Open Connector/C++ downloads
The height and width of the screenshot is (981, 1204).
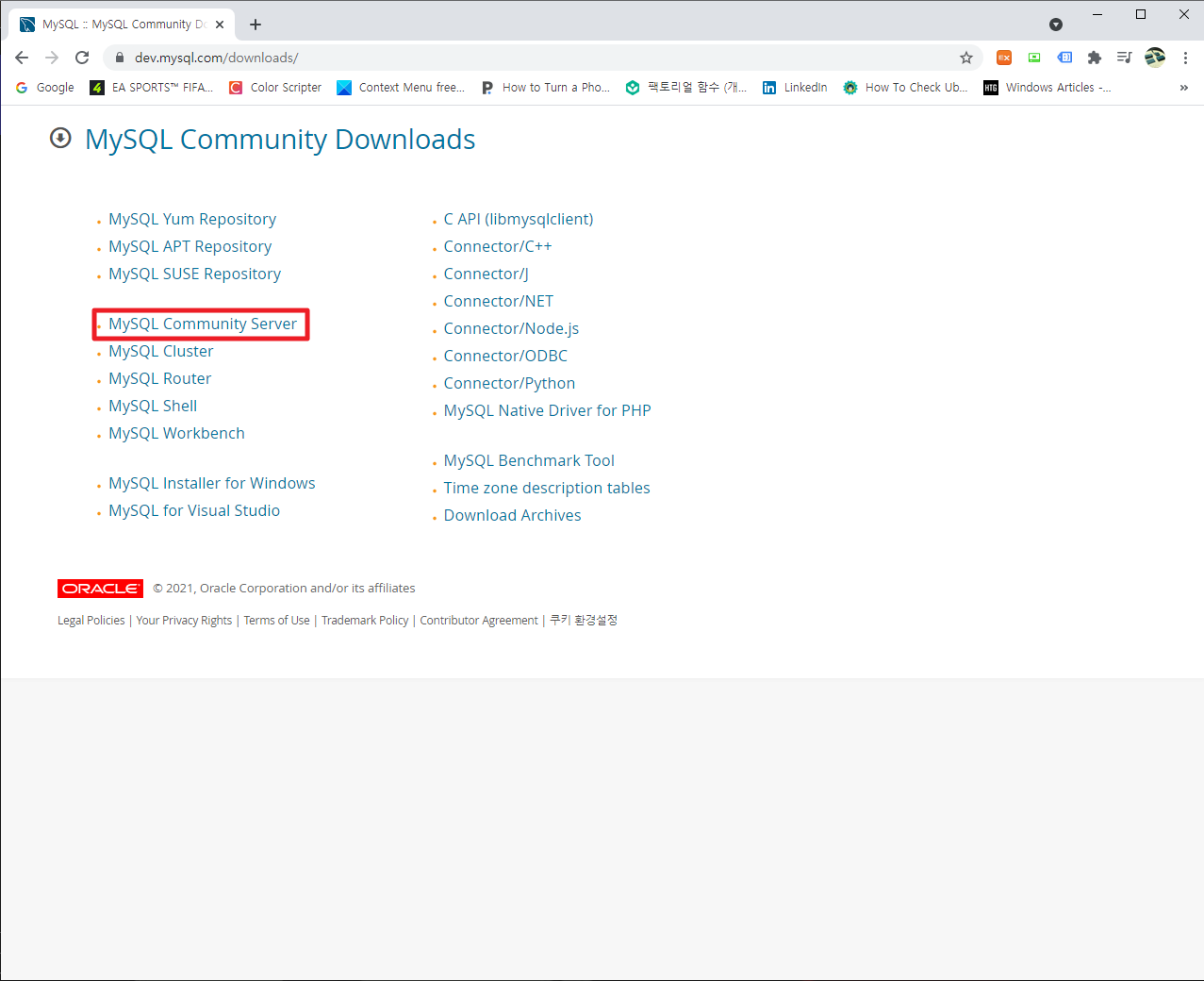(x=498, y=246)
